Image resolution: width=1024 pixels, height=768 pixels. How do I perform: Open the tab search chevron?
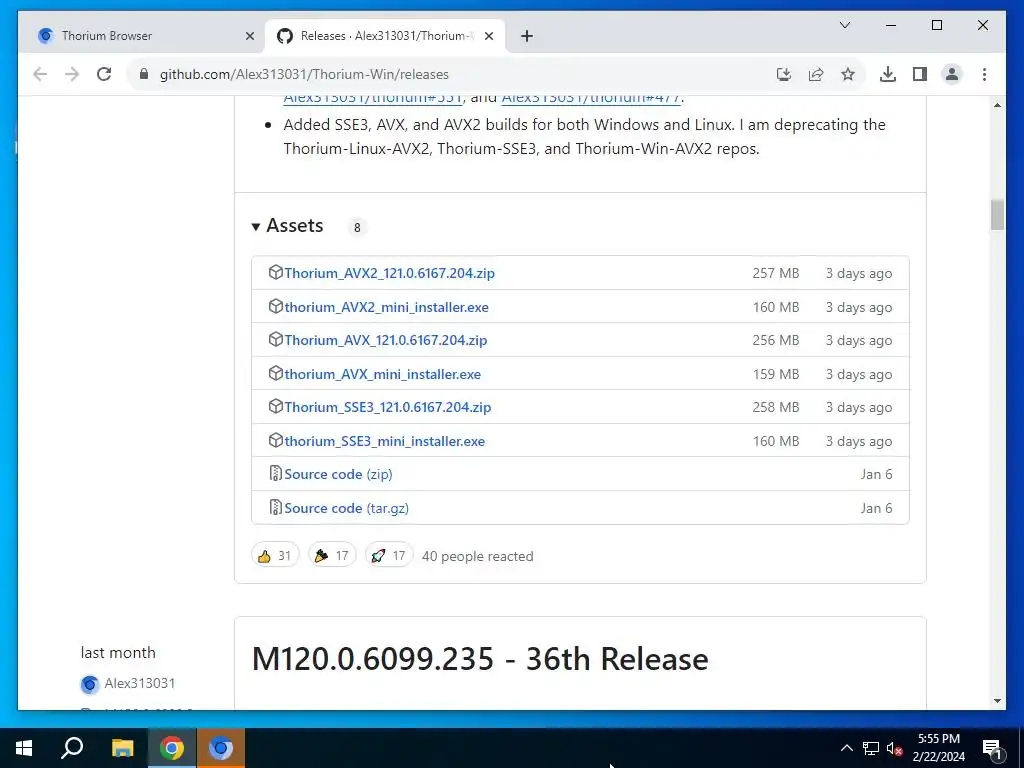[x=844, y=25]
